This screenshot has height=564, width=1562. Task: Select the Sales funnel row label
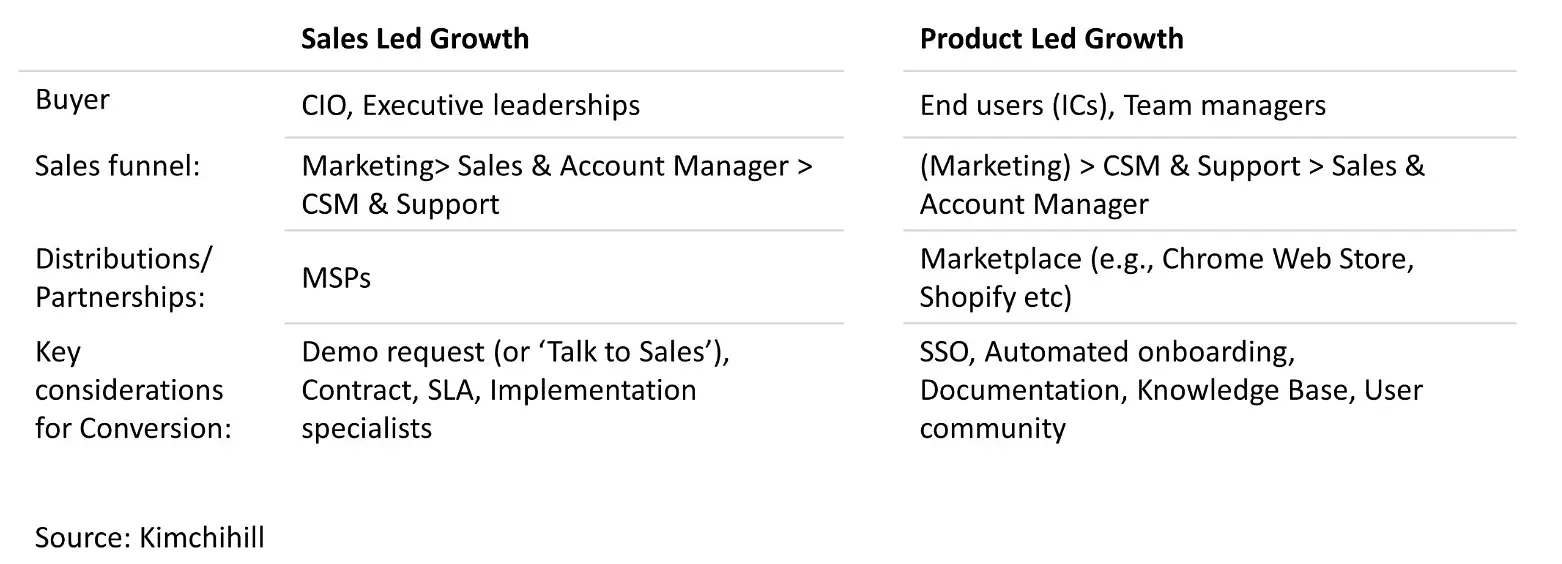click(x=118, y=166)
